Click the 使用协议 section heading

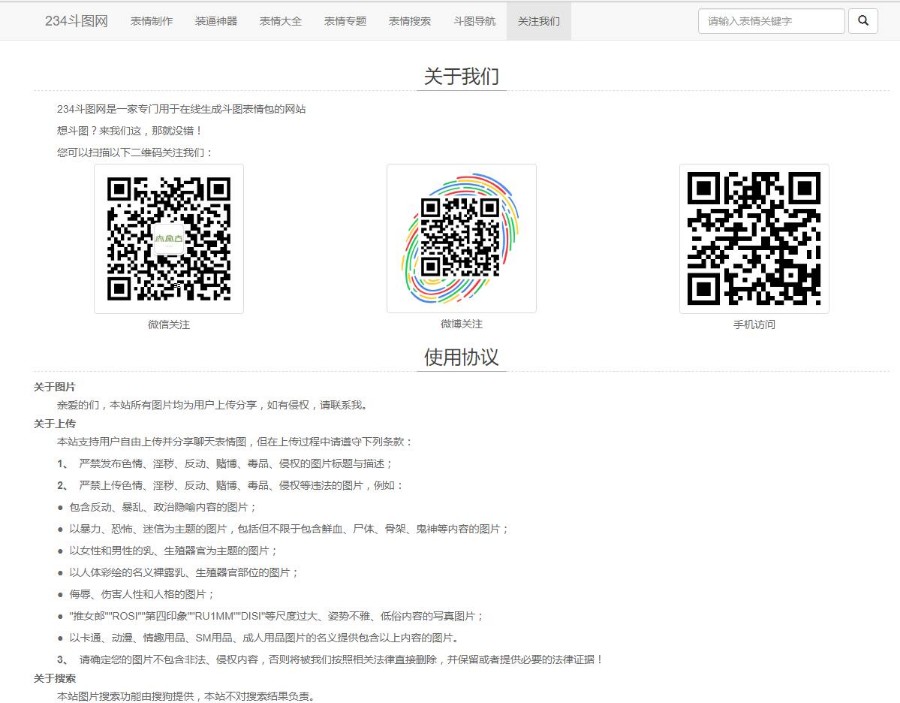pos(461,357)
